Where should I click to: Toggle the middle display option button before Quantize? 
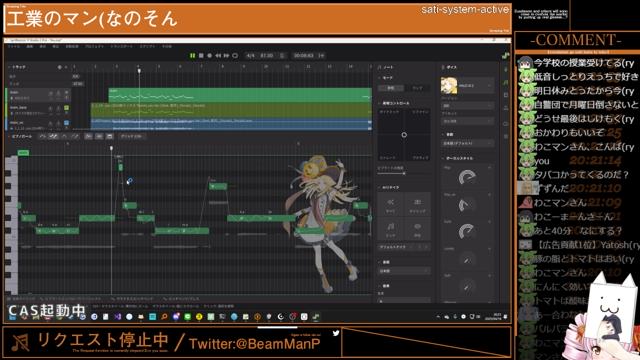coord(99,136)
